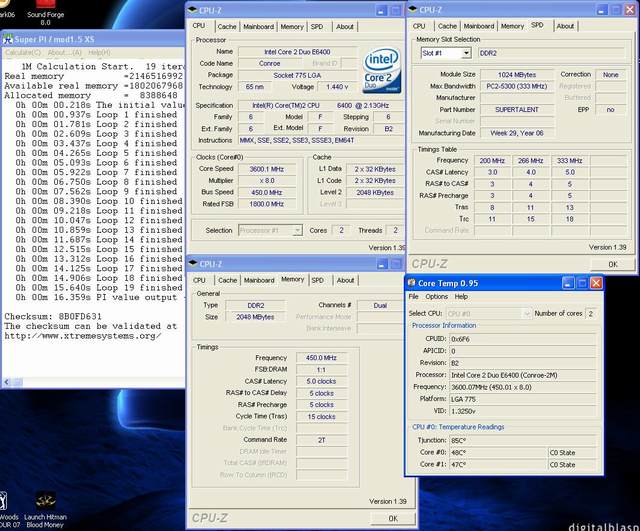This screenshot has height=531, width=640.
Task: Click Core Temp CPUID 0x6F6 field
Action: coord(522,339)
